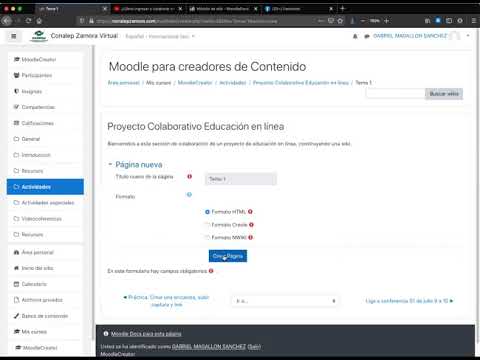Toggle the hamburger side panel button

click(x=14, y=36)
